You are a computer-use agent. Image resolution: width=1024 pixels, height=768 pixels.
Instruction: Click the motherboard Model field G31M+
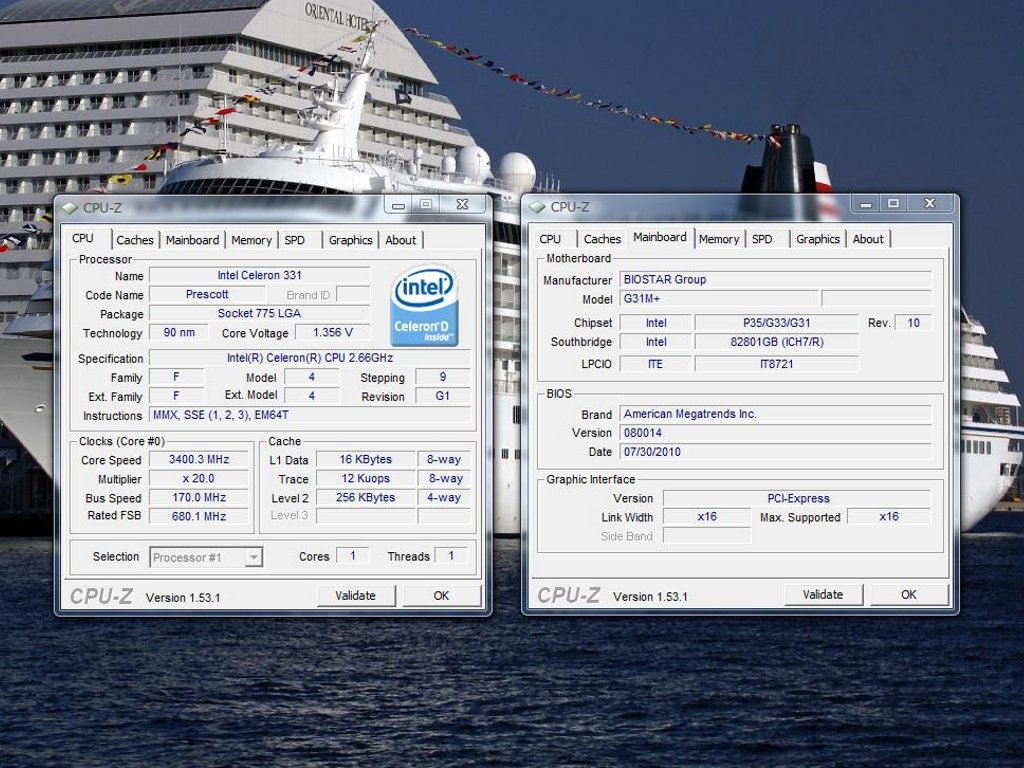click(x=717, y=299)
